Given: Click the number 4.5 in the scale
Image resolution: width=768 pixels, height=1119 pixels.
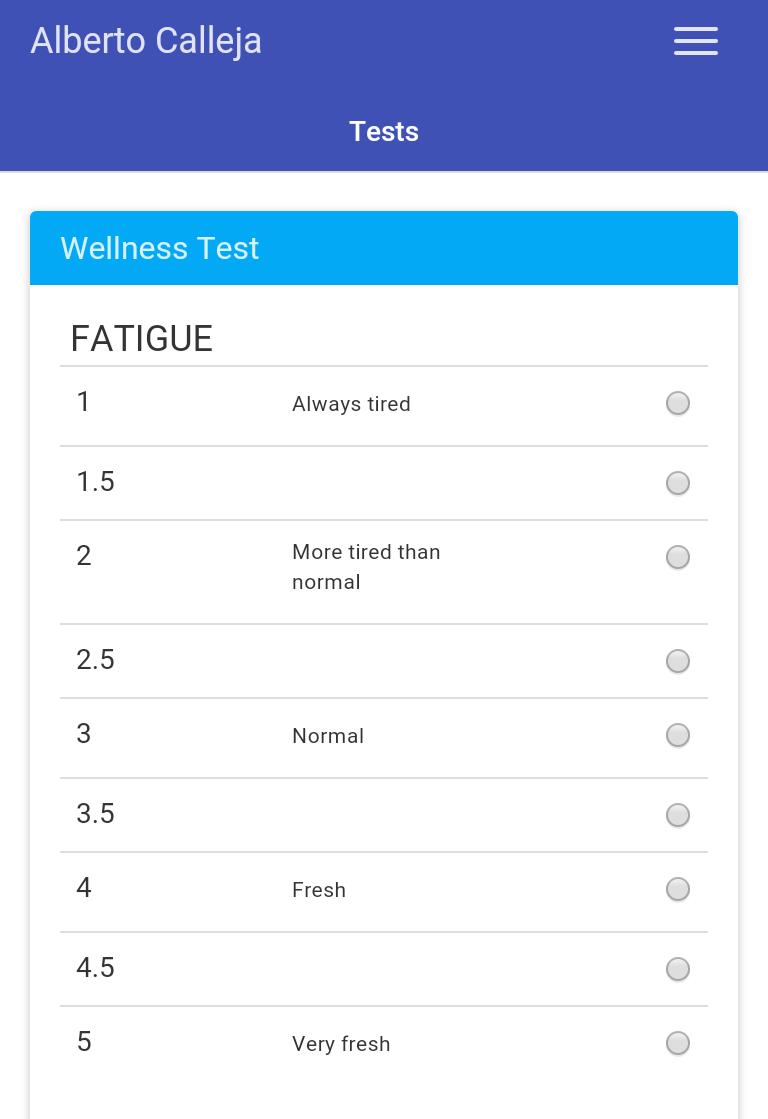Looking at the screenshot, I should click(96, 968).
